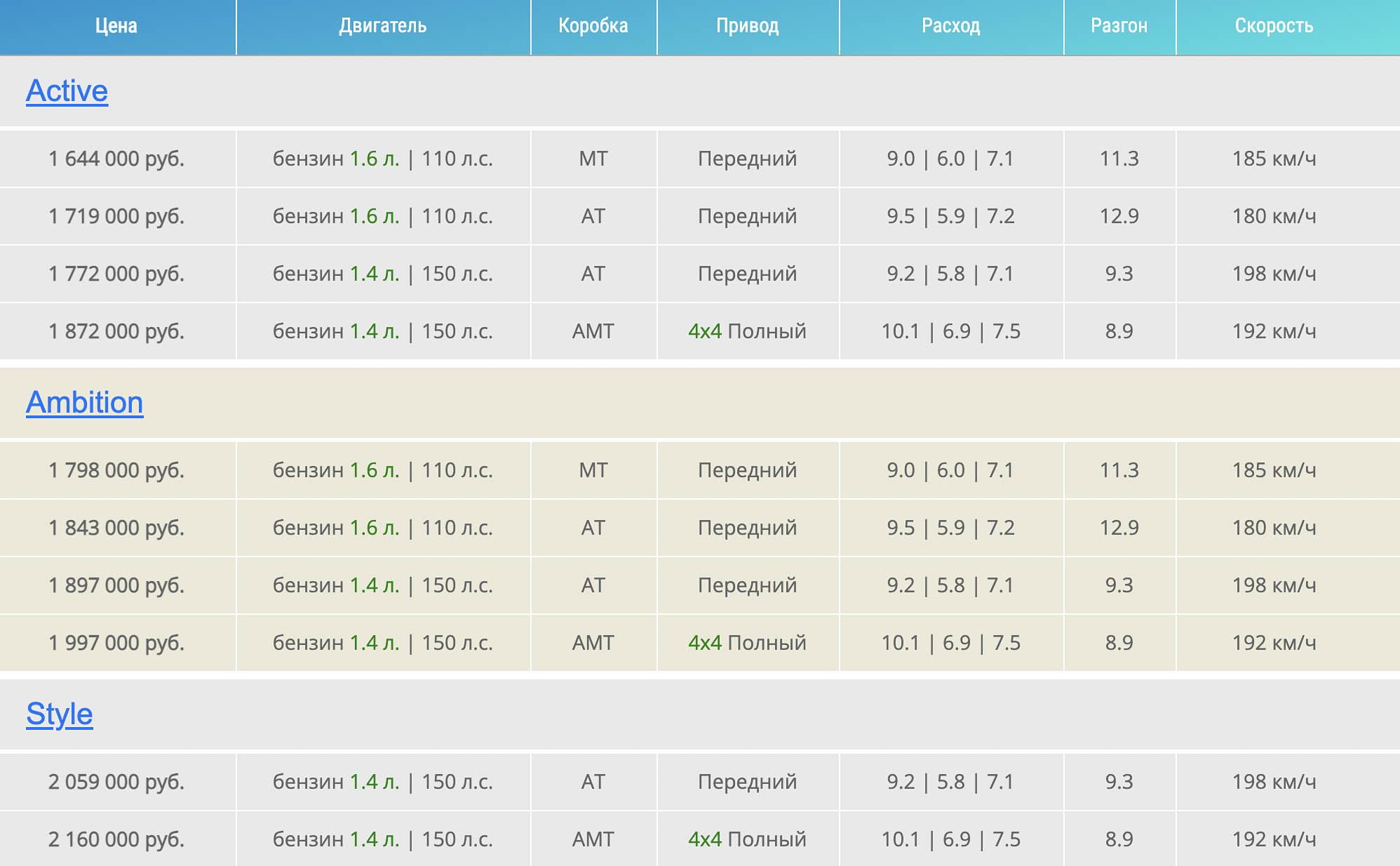1400x866 pixels.
Task: Click the Коробка column header
Action: 593,27
